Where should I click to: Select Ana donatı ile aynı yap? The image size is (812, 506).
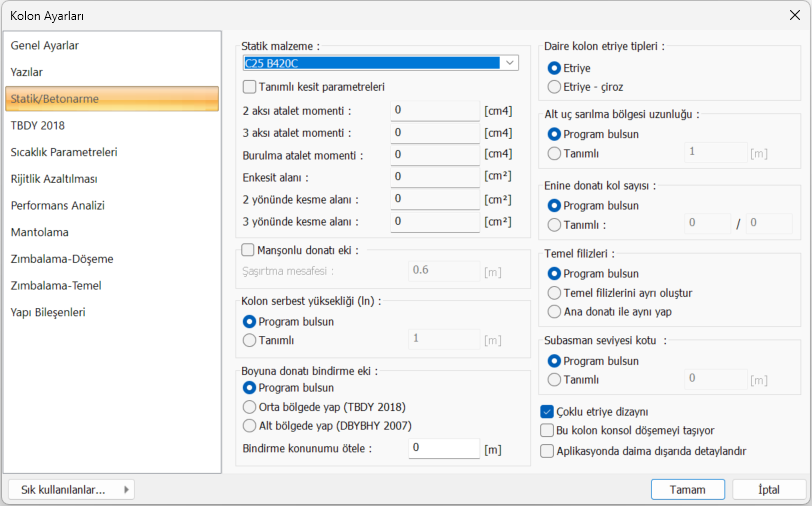pyautogui.click(x=555, y=312)
